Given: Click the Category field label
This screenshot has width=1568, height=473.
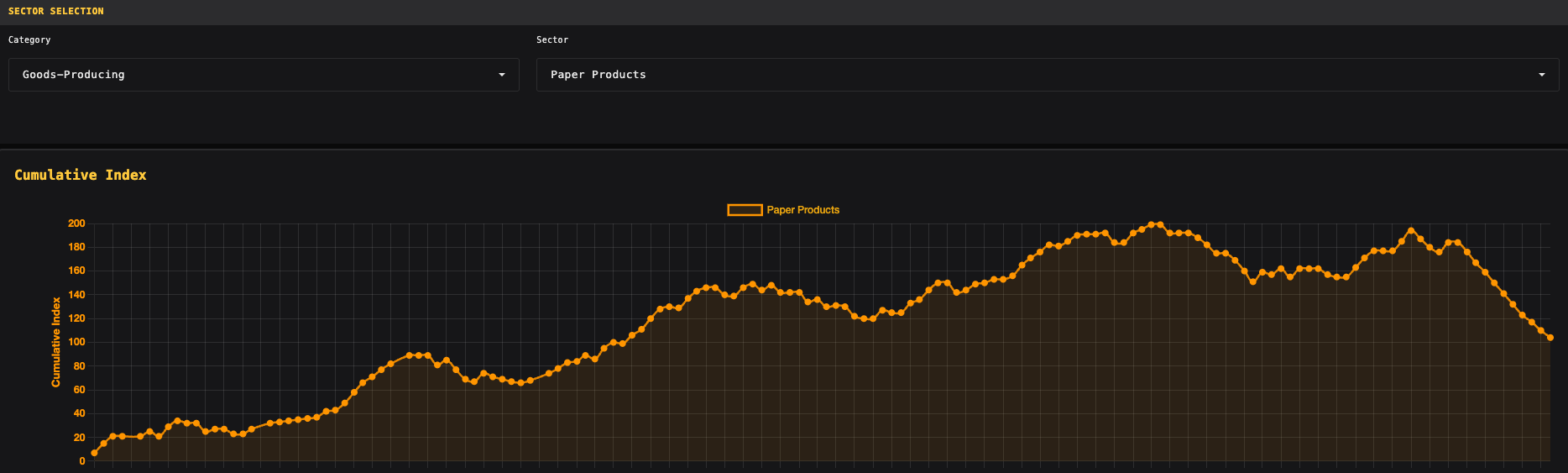Looking at the screenshot, I should tap(29, 39).
